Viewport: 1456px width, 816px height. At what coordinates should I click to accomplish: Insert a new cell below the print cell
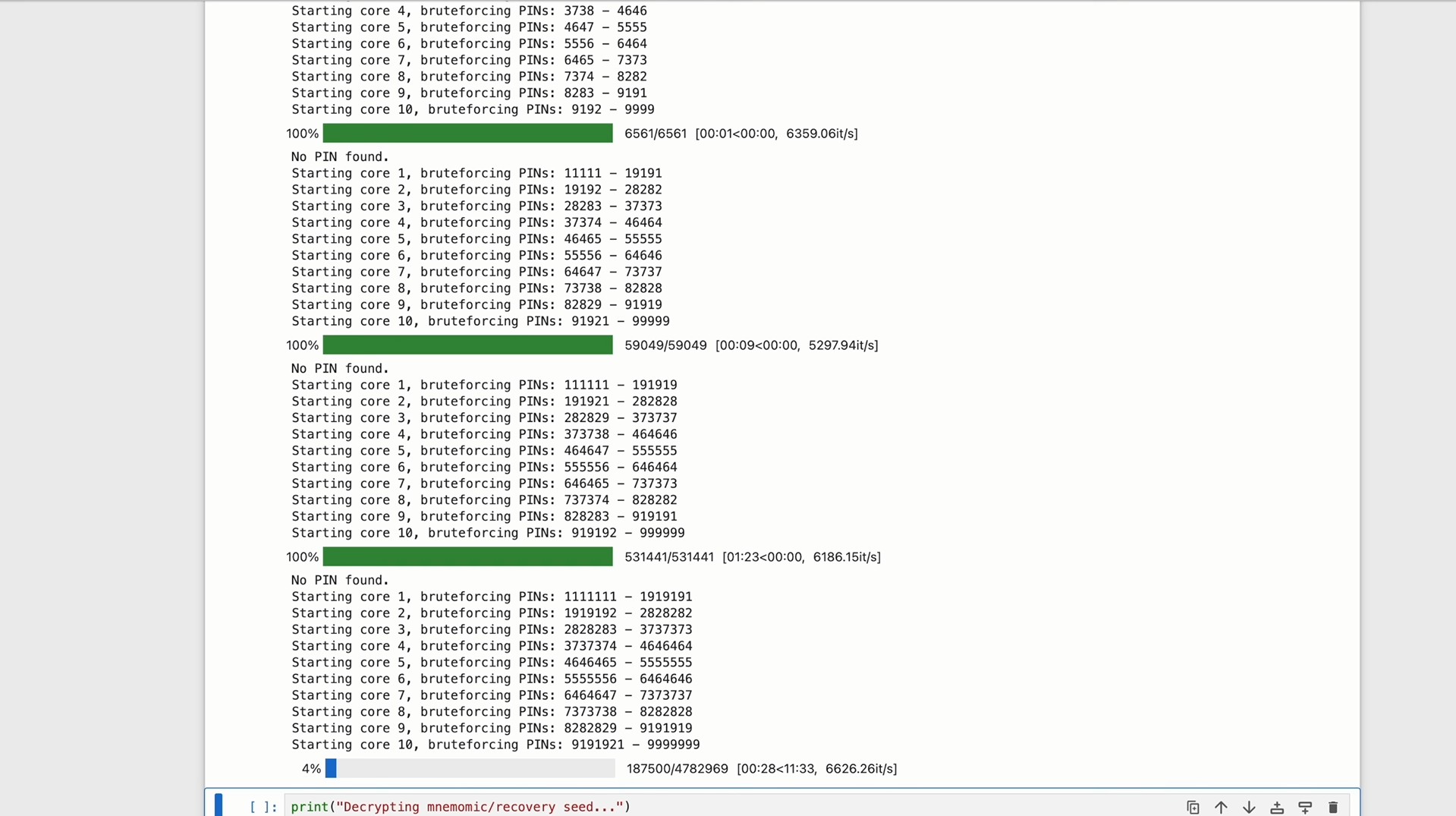pos(1305,807)
